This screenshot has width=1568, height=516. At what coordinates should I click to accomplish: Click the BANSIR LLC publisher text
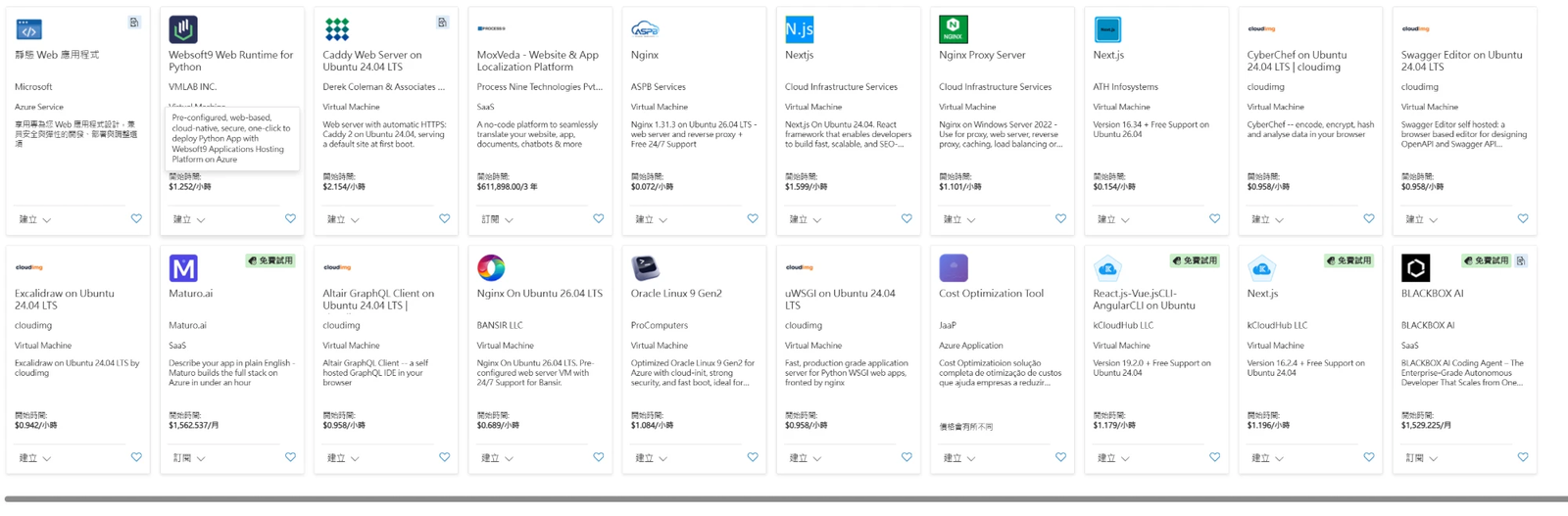click(x=500, y=325)
